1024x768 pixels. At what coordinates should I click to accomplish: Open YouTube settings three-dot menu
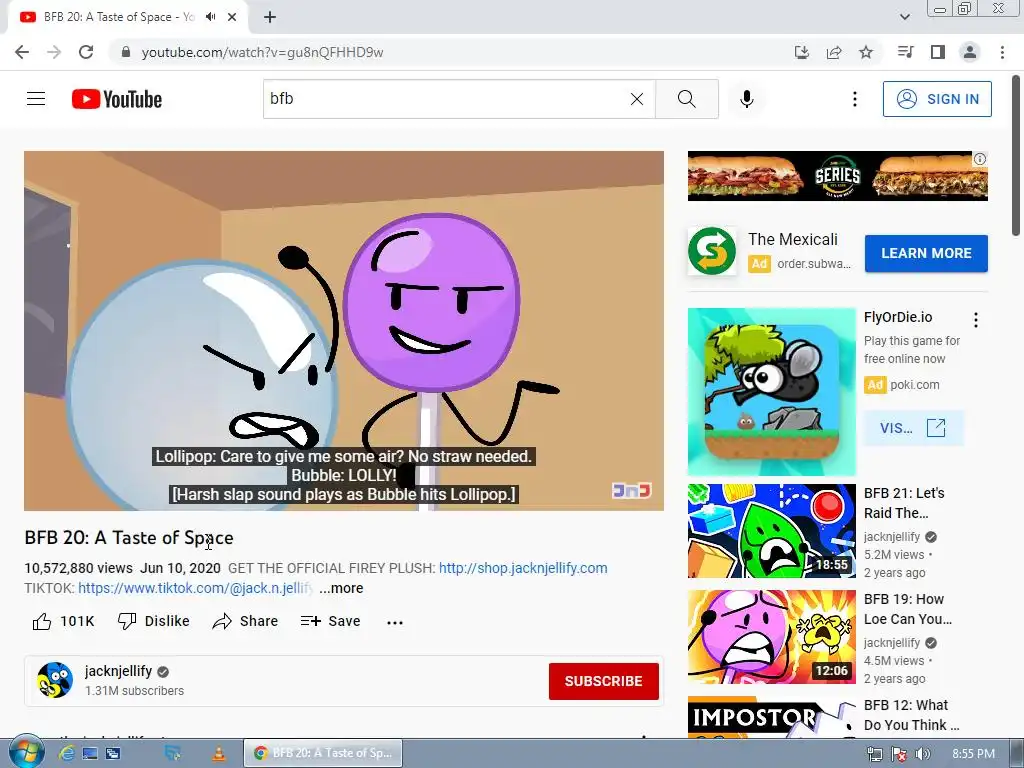[854, 99]
